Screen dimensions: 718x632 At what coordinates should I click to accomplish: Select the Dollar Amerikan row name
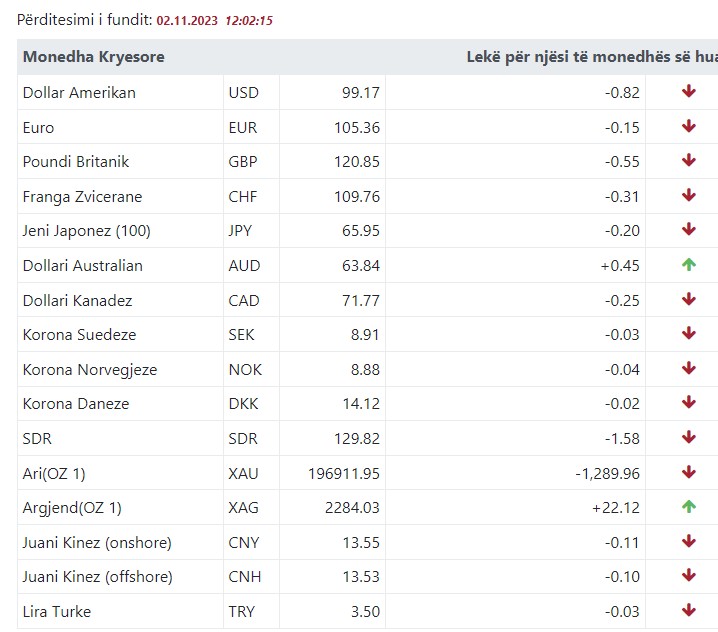[x=79, y=92]
